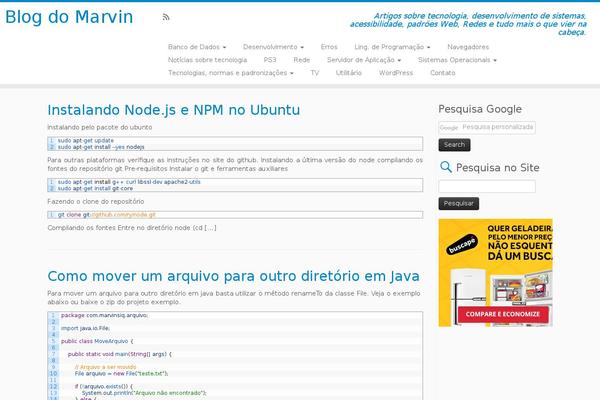
Task: Open the Utilitário category
Action: [x=349, y=73]
